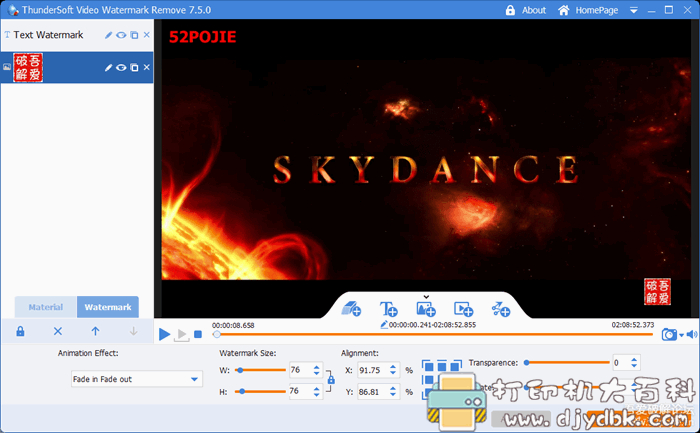700x433 pixels.
Task: Delete the Text Watermark item
Action: pos(146,35)
